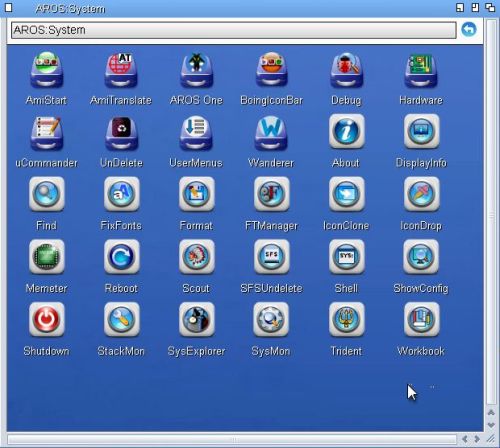
Task: Open the Wanderer drawer icon
Action: [271, 133]
